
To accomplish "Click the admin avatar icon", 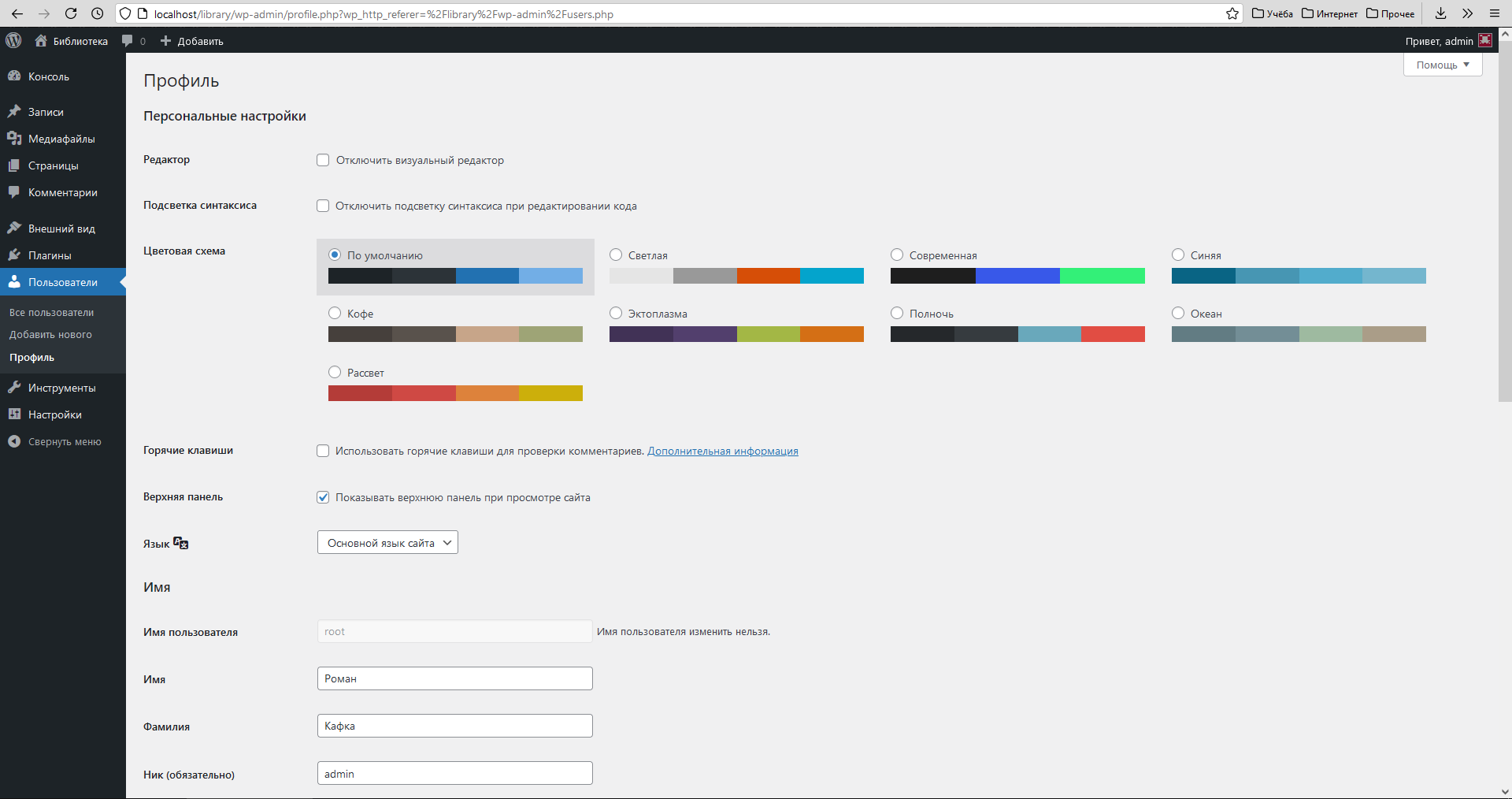I will point(1485,41).
